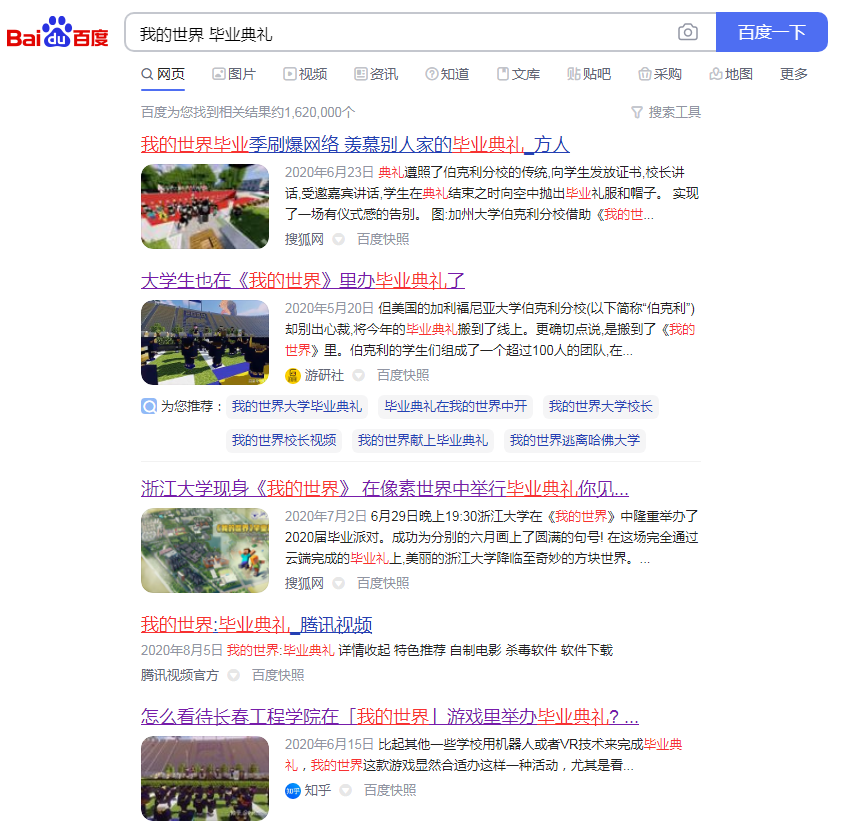Click the Baidu logo

[57, 32]
